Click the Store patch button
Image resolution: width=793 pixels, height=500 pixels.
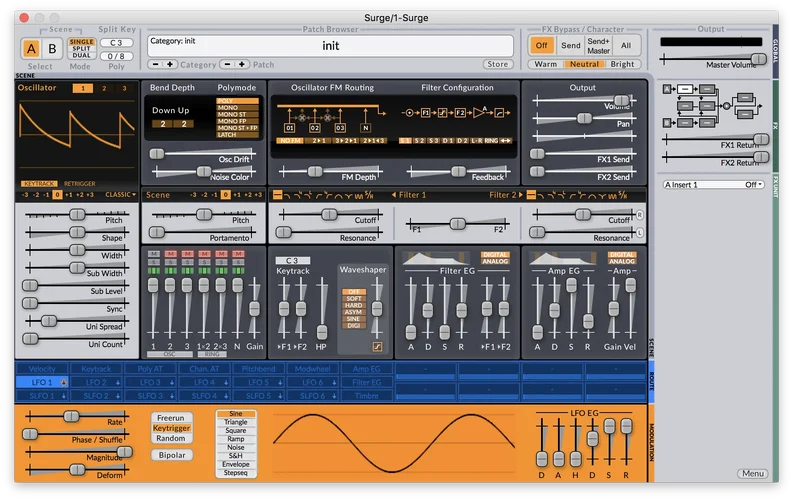click(x=498, y=64)
